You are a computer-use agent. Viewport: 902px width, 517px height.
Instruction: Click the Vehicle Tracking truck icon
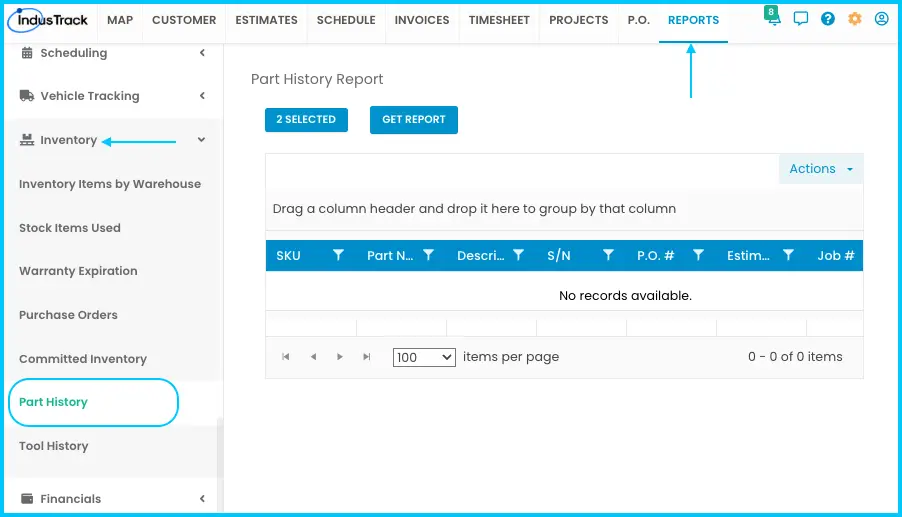(x=27, y=95)
